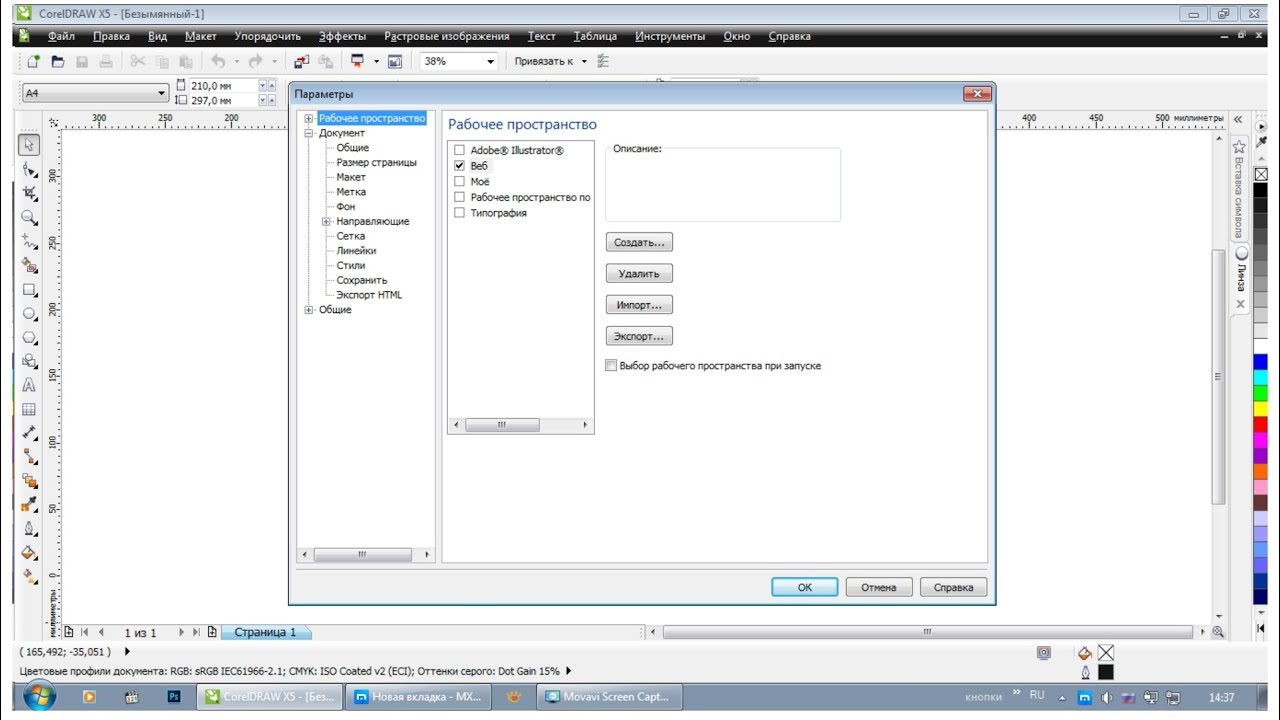Select the Smart Fill tool
Image resolution: width=1280 pixels, height=720 pixels.
point(29,266)
